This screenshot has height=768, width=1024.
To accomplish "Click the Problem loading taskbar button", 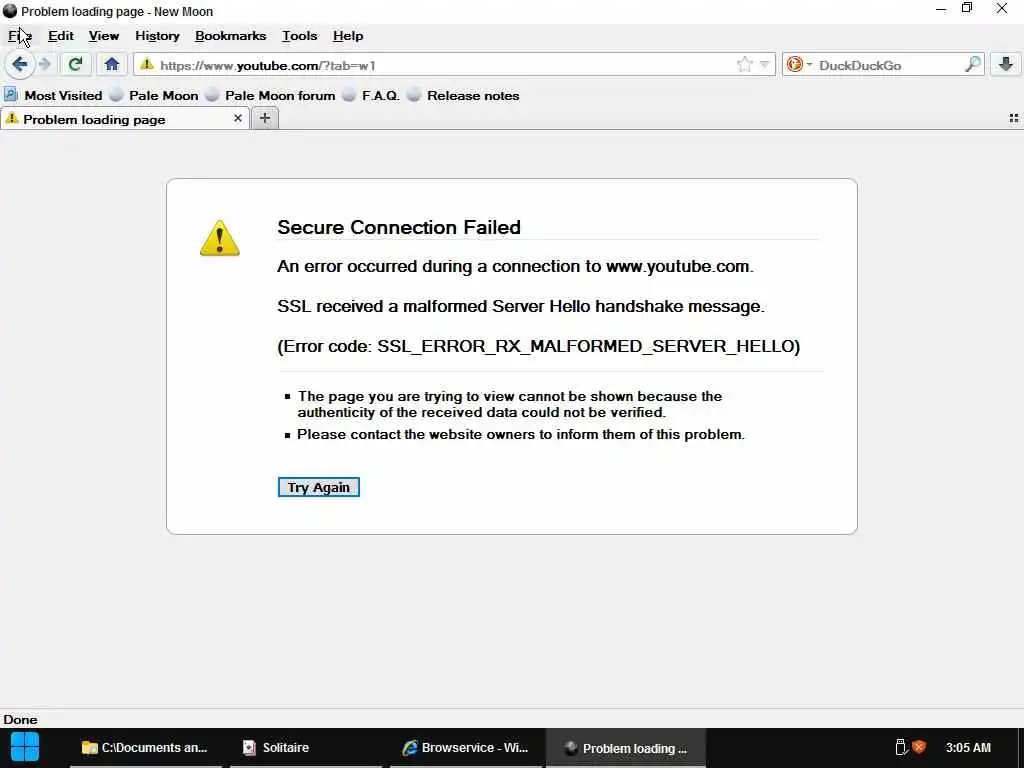I will pos(626,748).
